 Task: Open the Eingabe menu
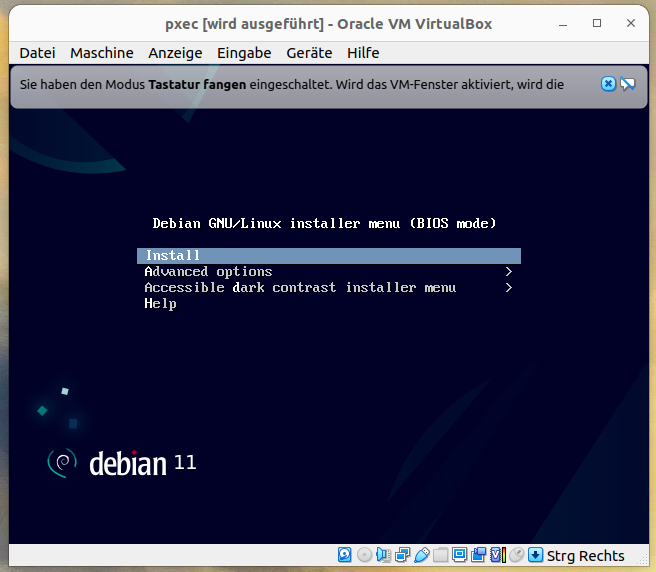click(244, 53)
